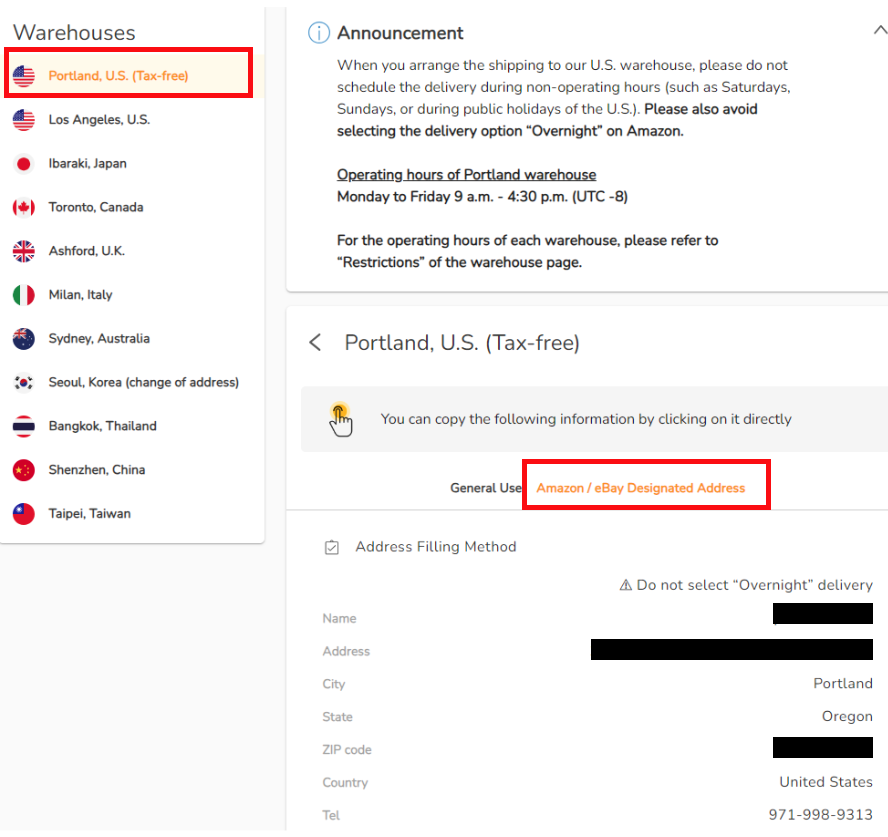Click the Thailand flag icon
This screenshot has height=837, width=888.
coord(24,427)
